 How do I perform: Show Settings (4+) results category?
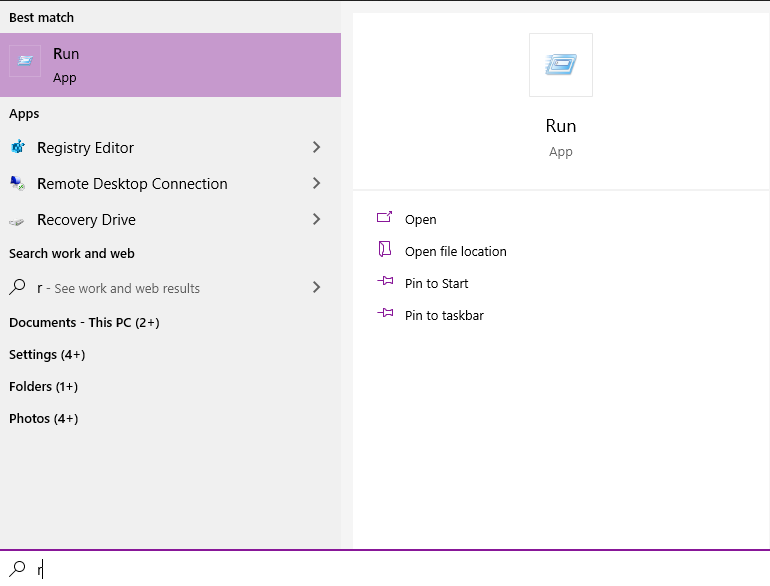(47, 355)
